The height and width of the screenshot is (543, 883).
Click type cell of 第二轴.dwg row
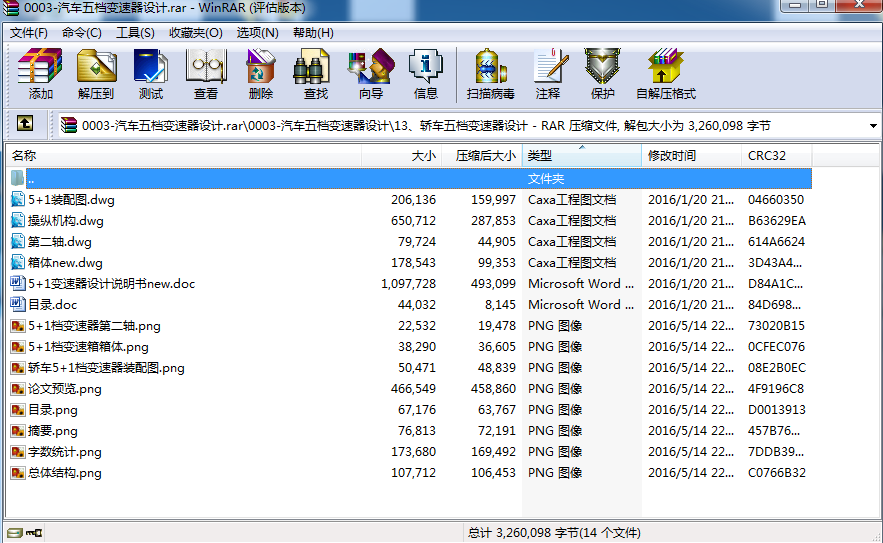572,242
